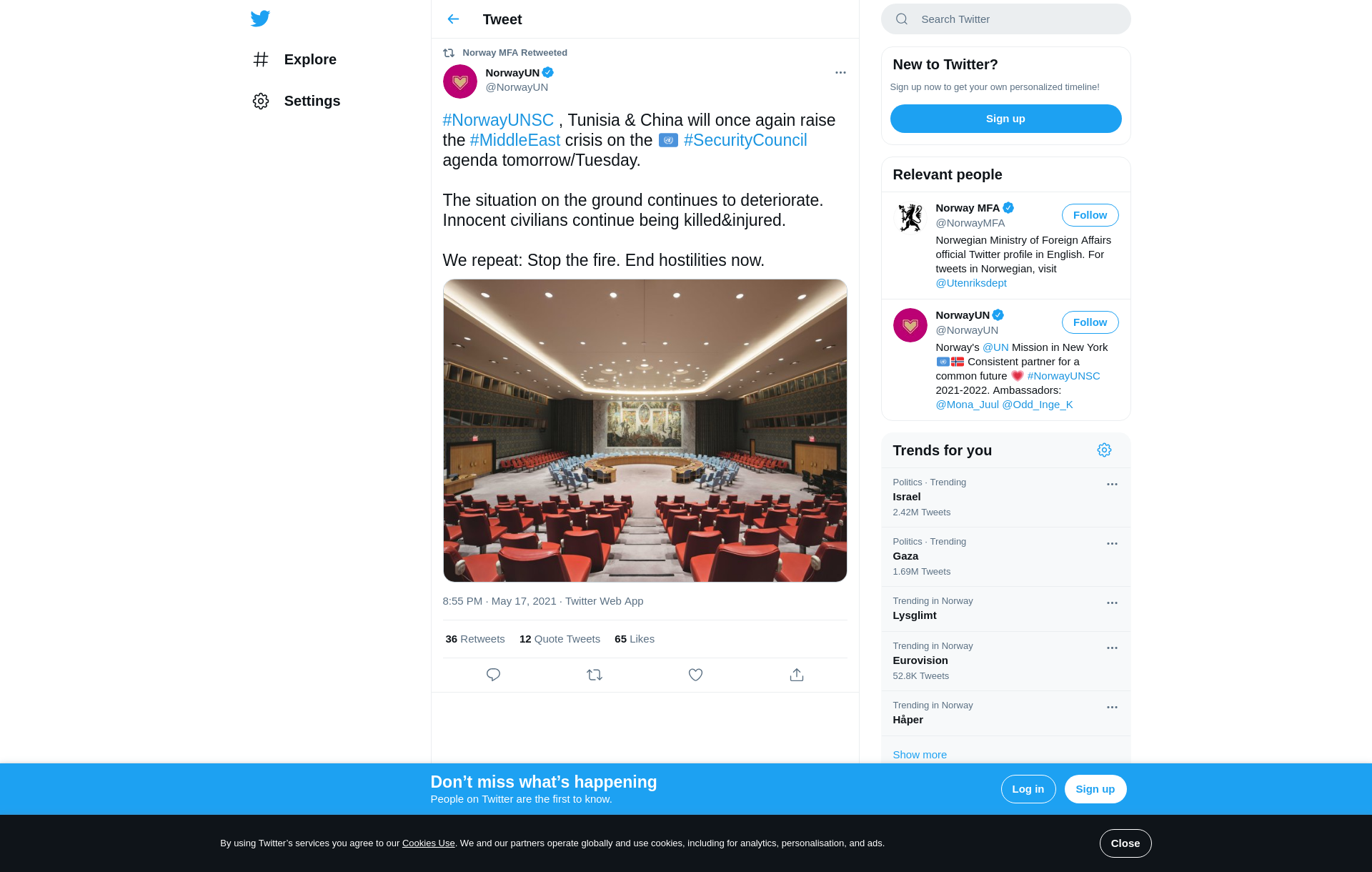Open more options for Eurovision trend

point(1112,648)
